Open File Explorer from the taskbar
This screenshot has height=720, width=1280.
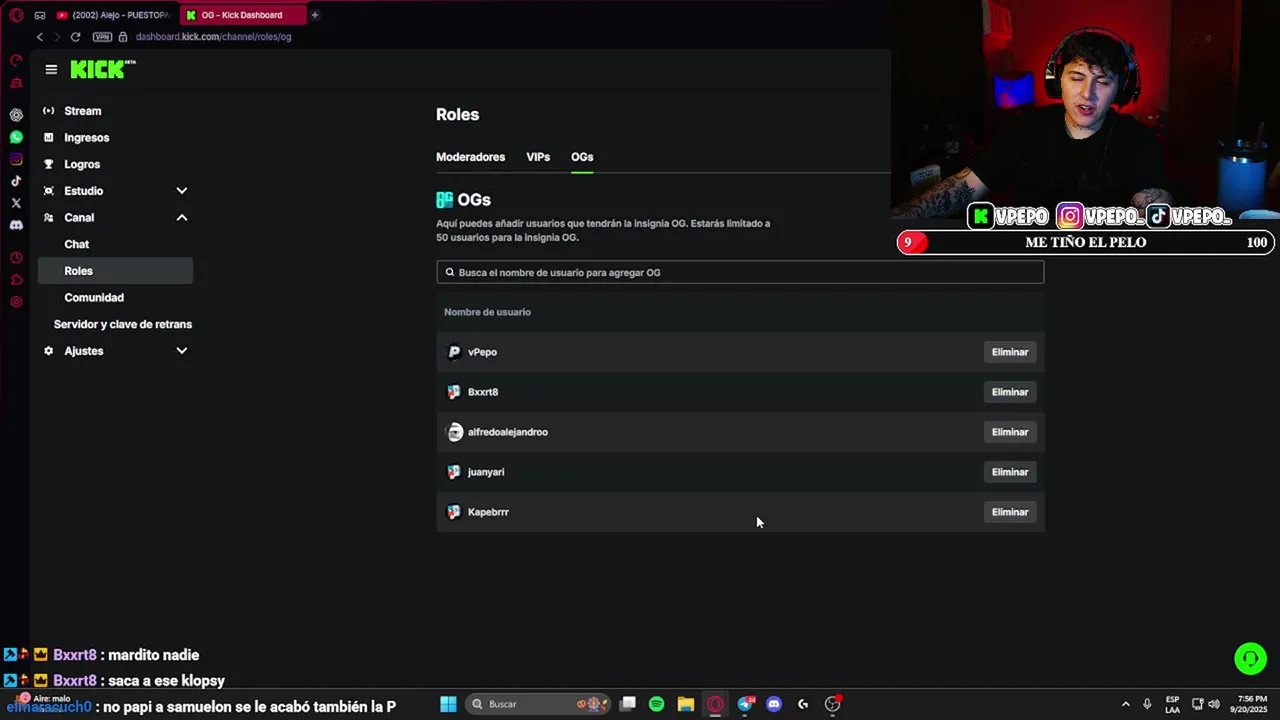coord(685,704)
